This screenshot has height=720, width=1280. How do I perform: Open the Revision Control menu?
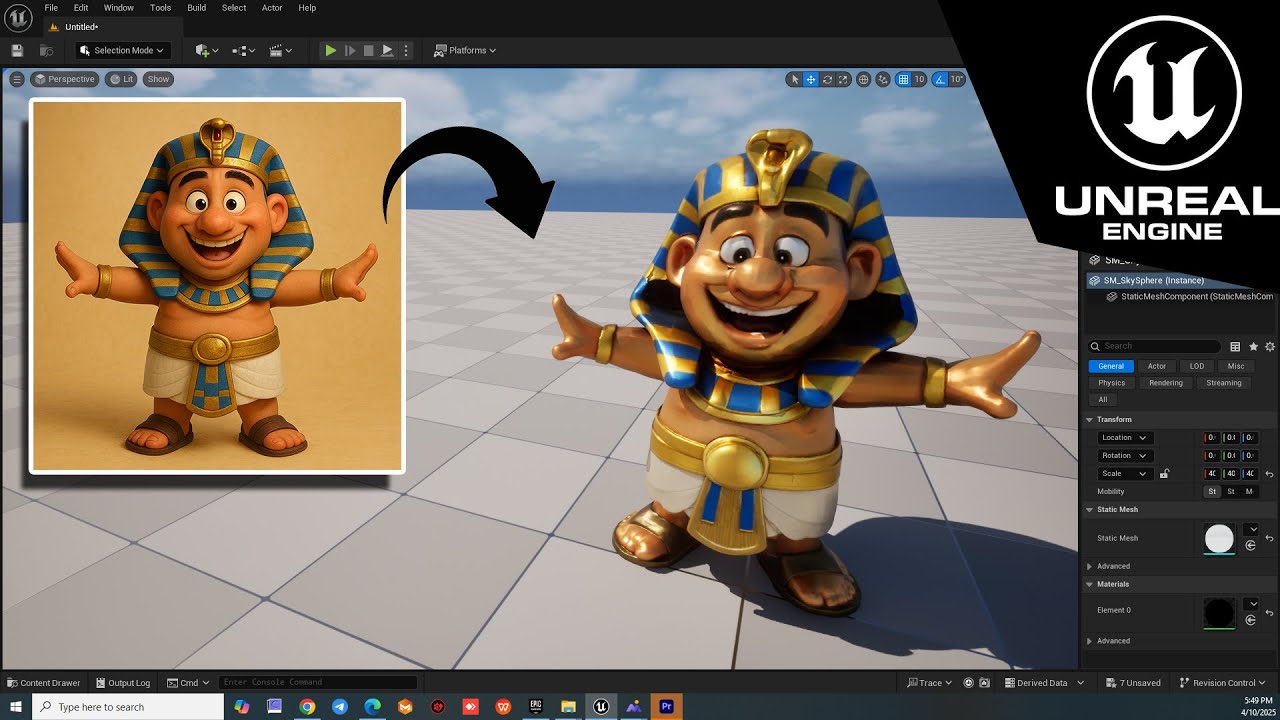tap(1223, 683)
